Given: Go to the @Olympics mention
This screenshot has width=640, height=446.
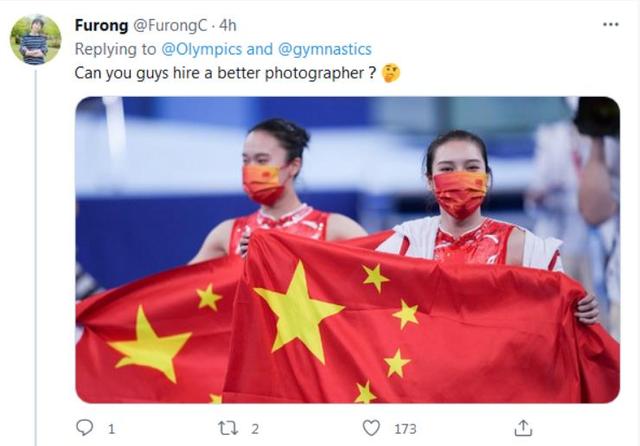Looking at the screenshot, I should pyautogui.click(x=202, y=49).
